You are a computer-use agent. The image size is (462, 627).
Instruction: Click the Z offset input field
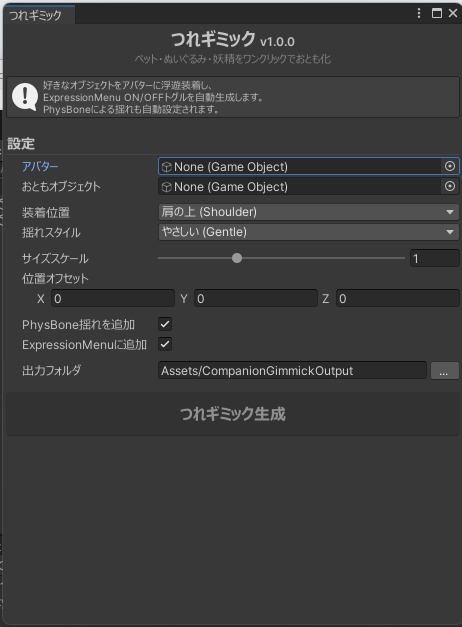pyautogui.click(x=398, y=299)
